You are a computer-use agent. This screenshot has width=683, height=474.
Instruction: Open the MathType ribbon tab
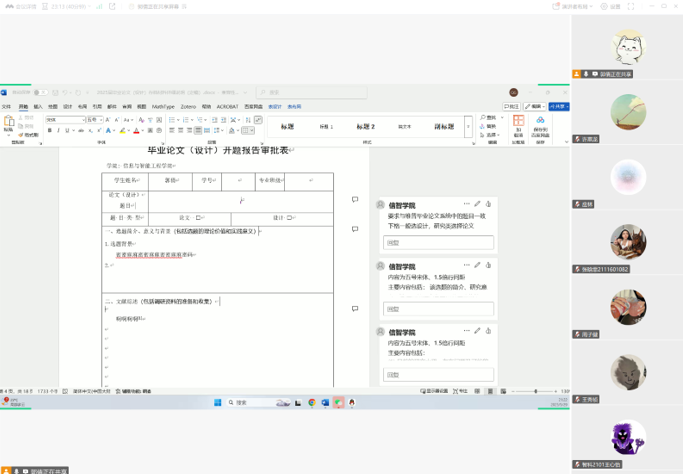click(x=162, y=106)
